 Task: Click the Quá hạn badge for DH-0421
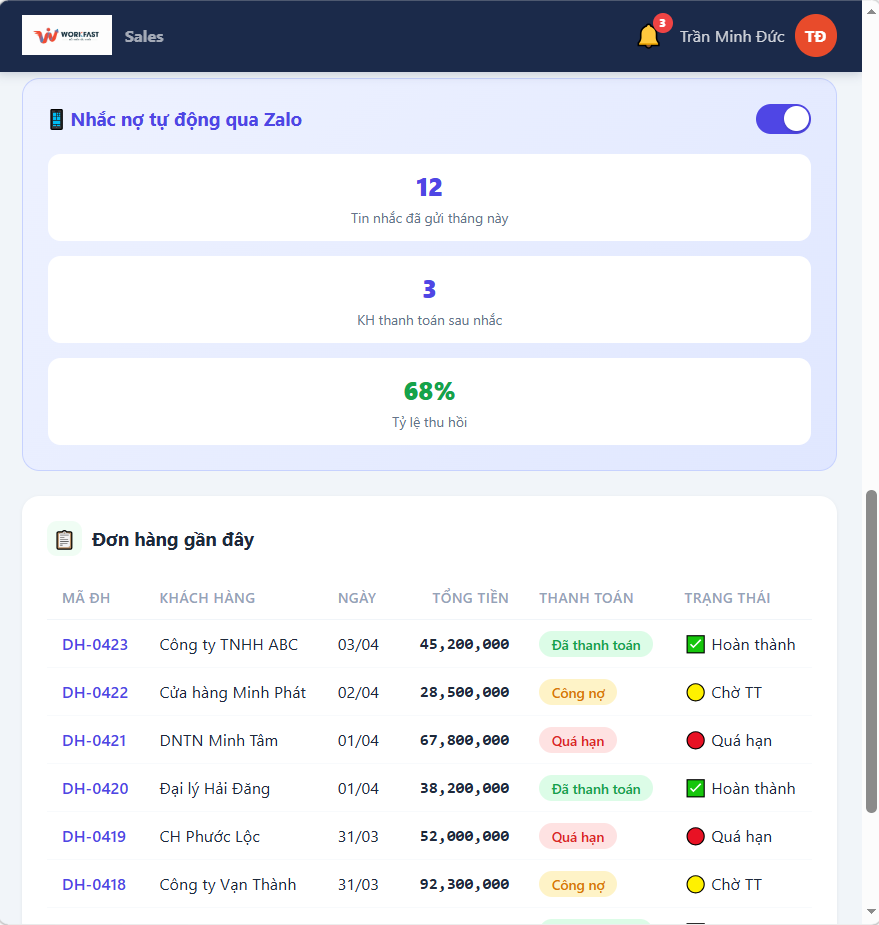[578, 741]
